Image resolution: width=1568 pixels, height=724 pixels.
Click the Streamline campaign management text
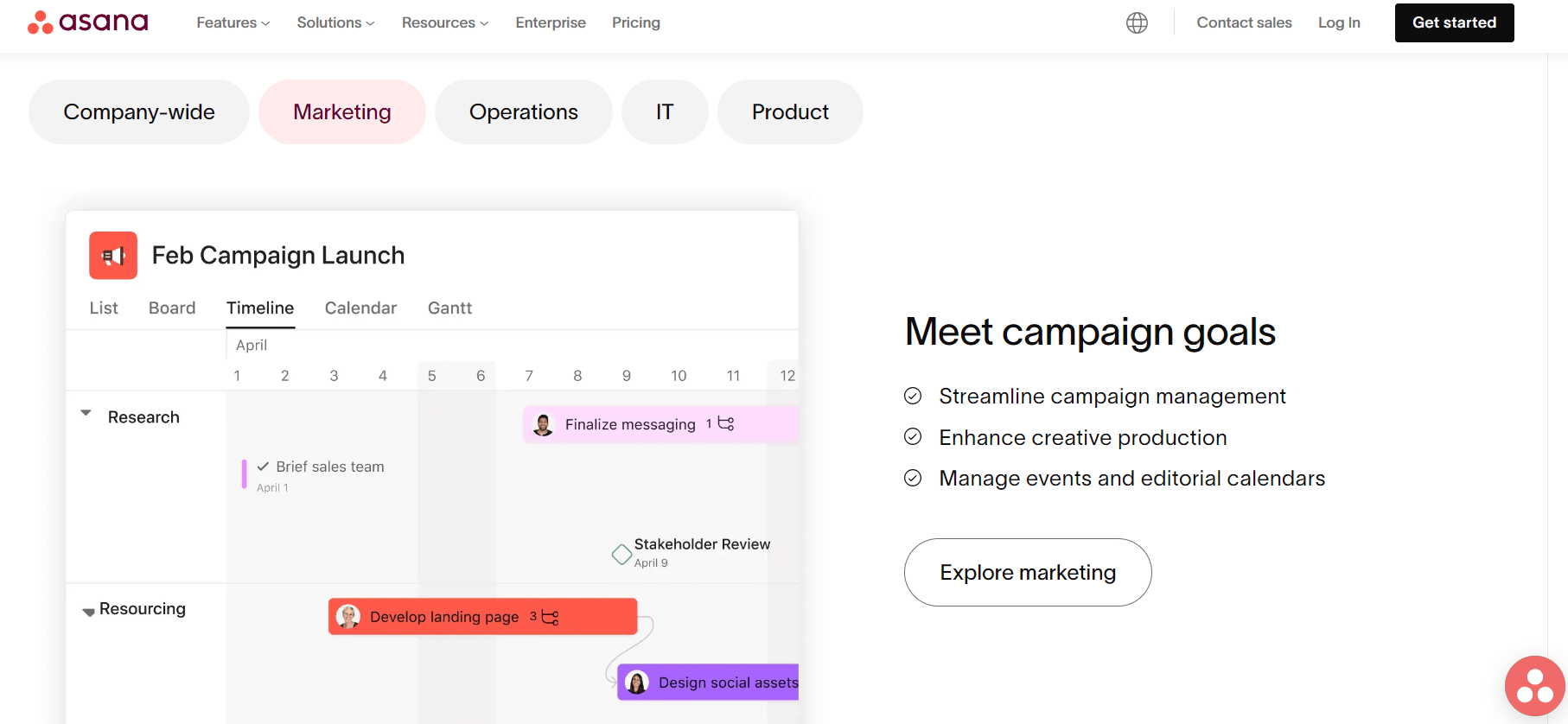point(1112,396)
